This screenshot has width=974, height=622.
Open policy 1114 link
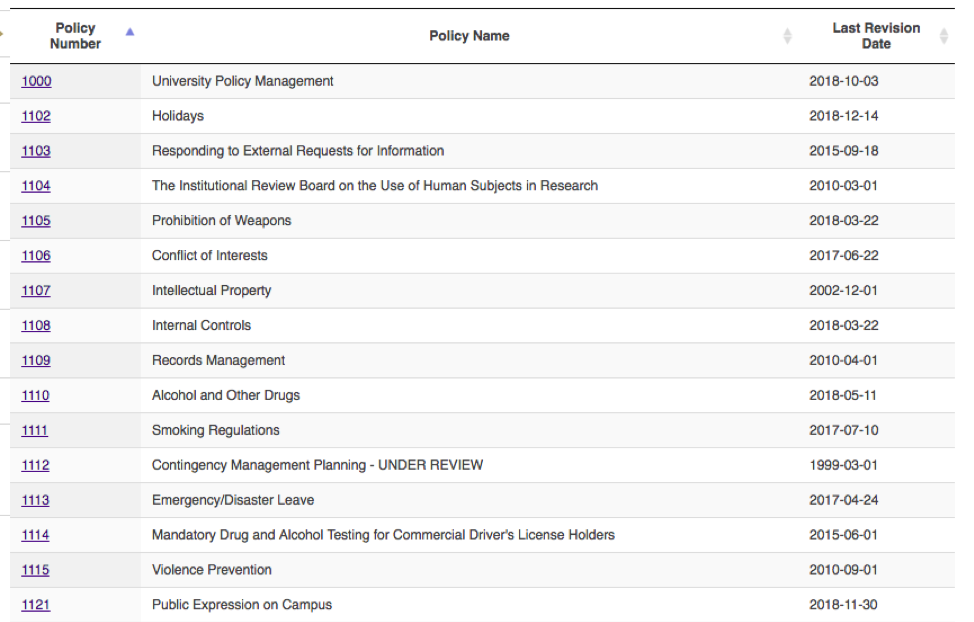[x=35, y=535]
